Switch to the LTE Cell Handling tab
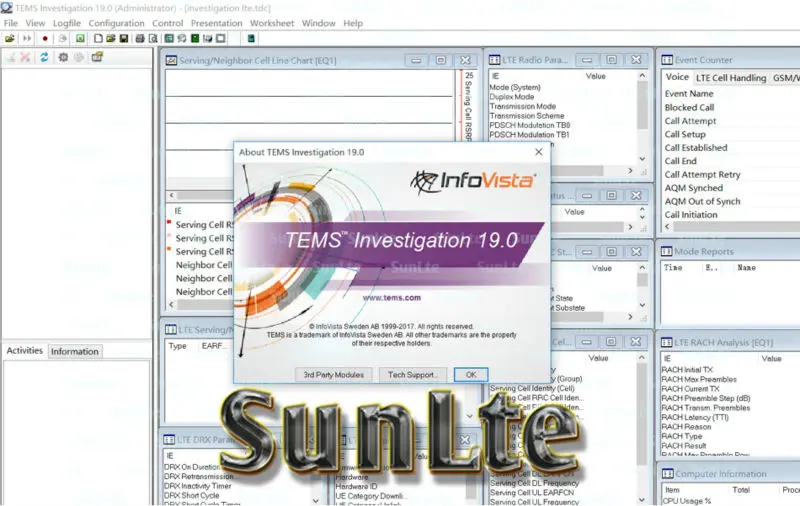This screenshot has height=506, width=800. point(731,78)
